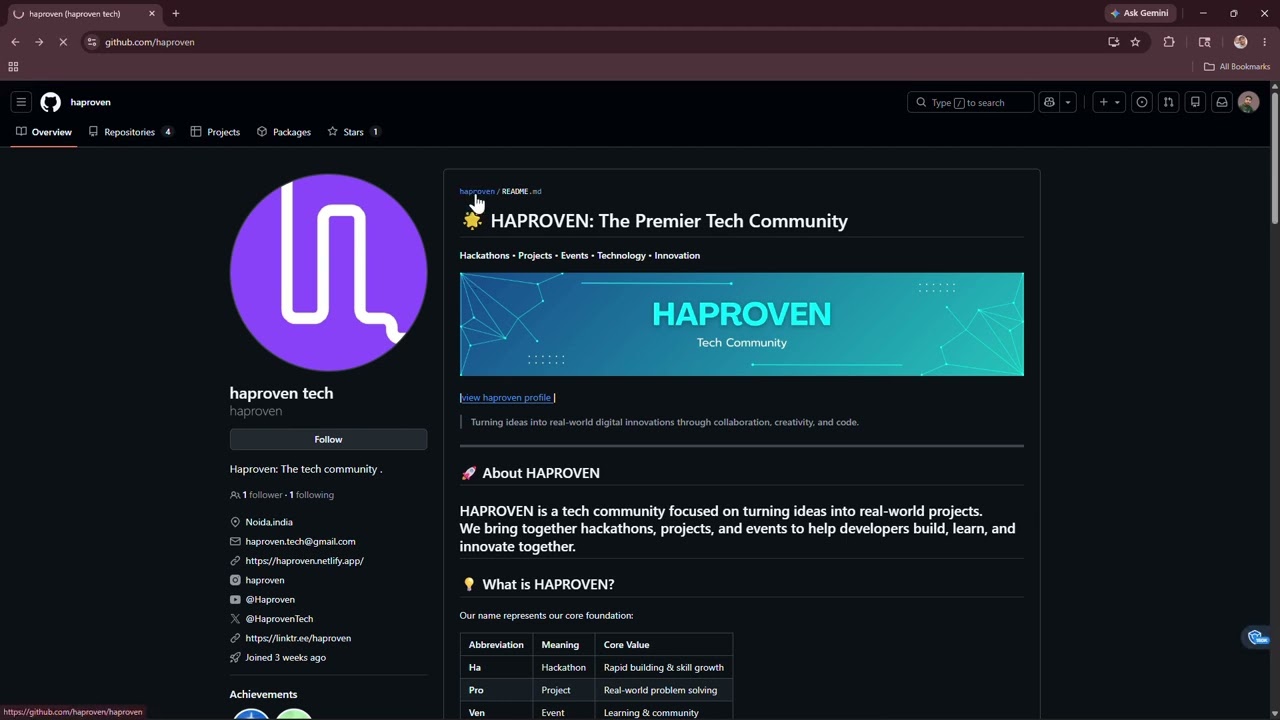Click the Joined 3 weeks ago text
This screenshot has width=1280, height=720.
(x=286, y=658)
